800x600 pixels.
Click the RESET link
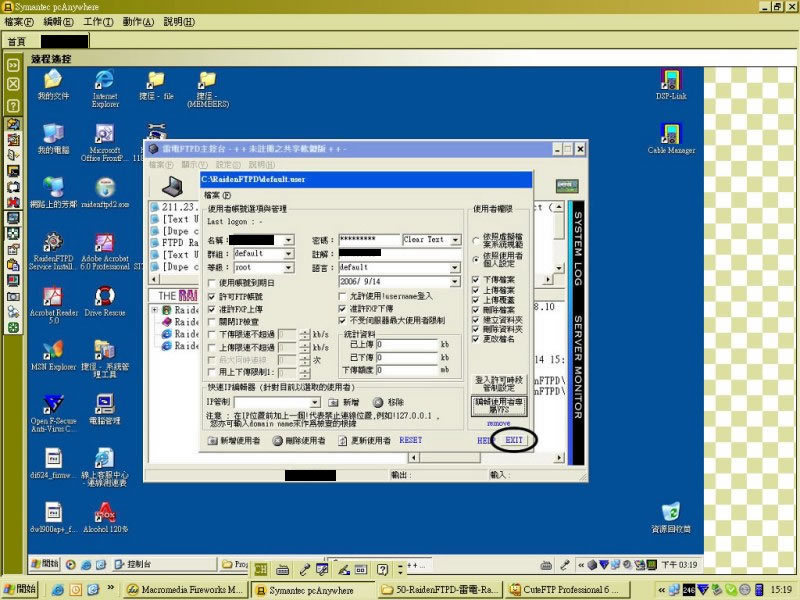coord(411,440)
